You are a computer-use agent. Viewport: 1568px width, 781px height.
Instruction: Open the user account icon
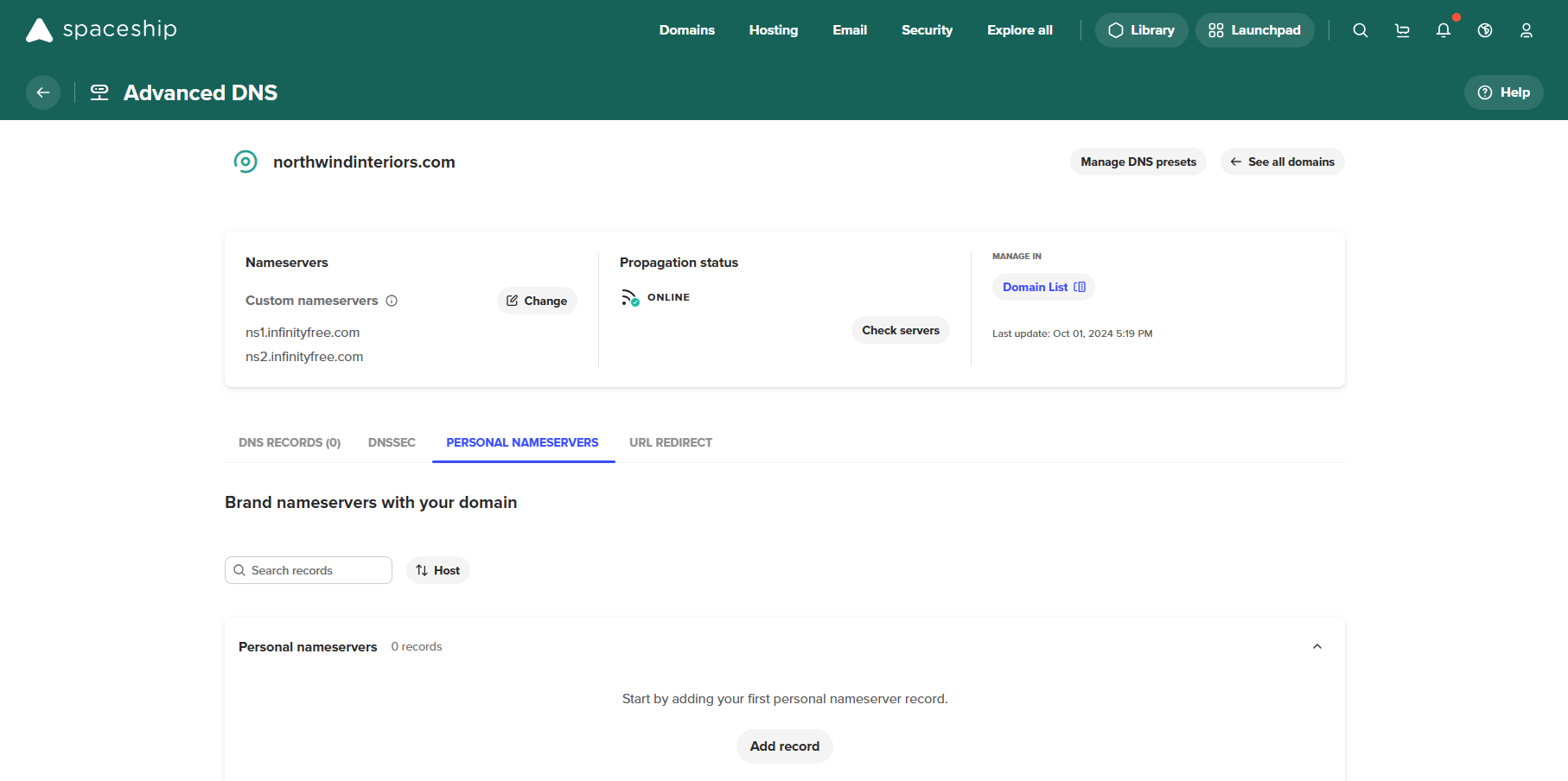click(1527, 30)
